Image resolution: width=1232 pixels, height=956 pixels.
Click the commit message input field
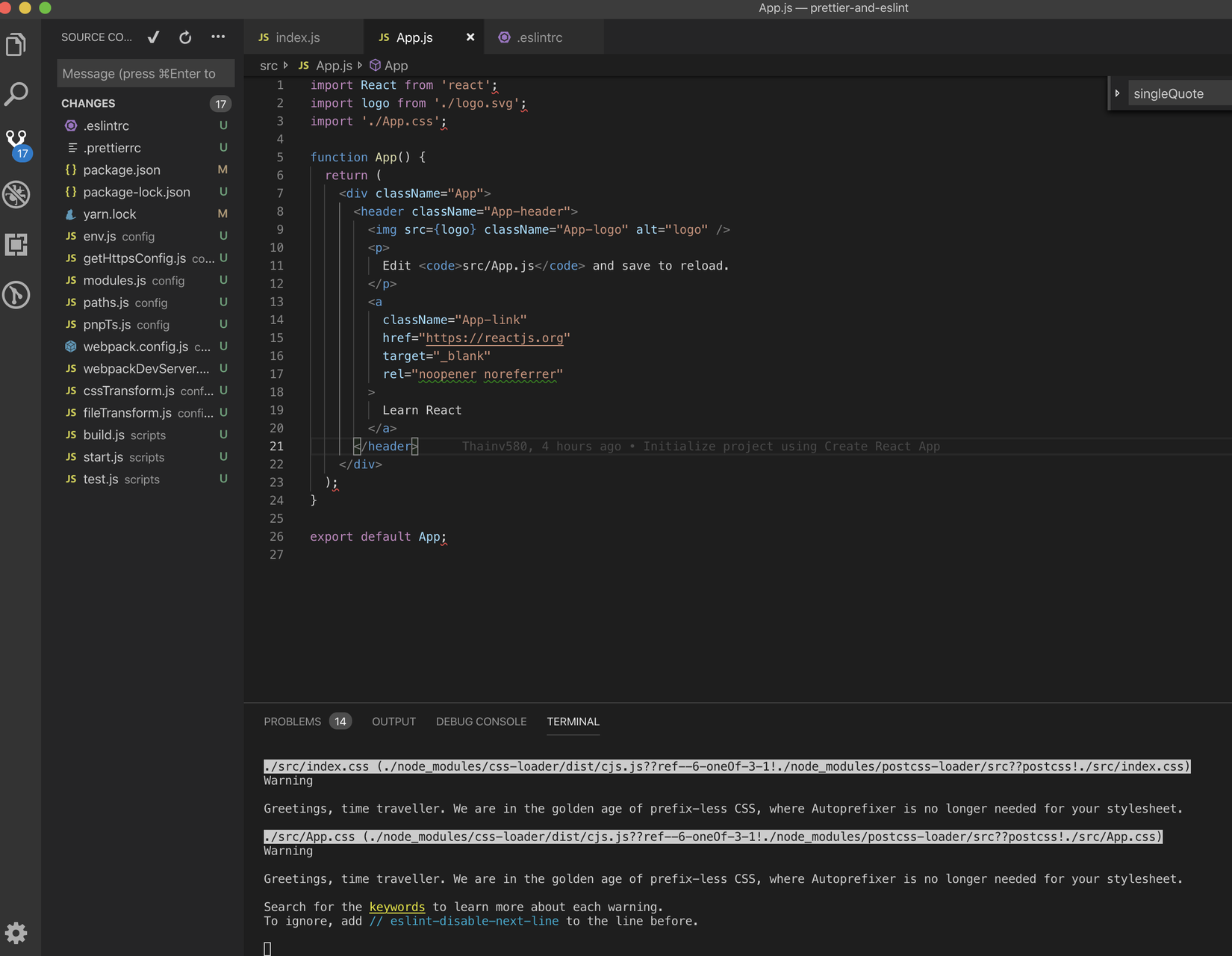click(x=146, y=74)
